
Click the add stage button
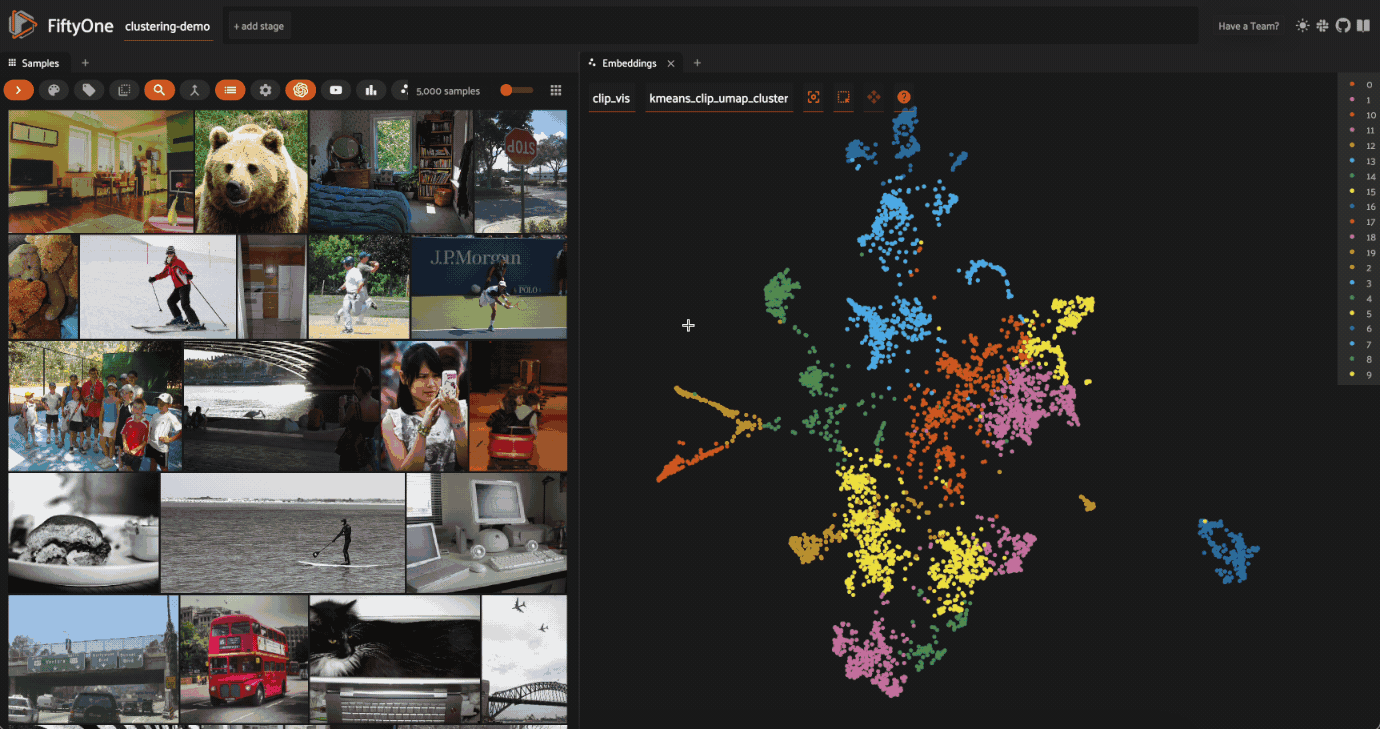(259, 26)
